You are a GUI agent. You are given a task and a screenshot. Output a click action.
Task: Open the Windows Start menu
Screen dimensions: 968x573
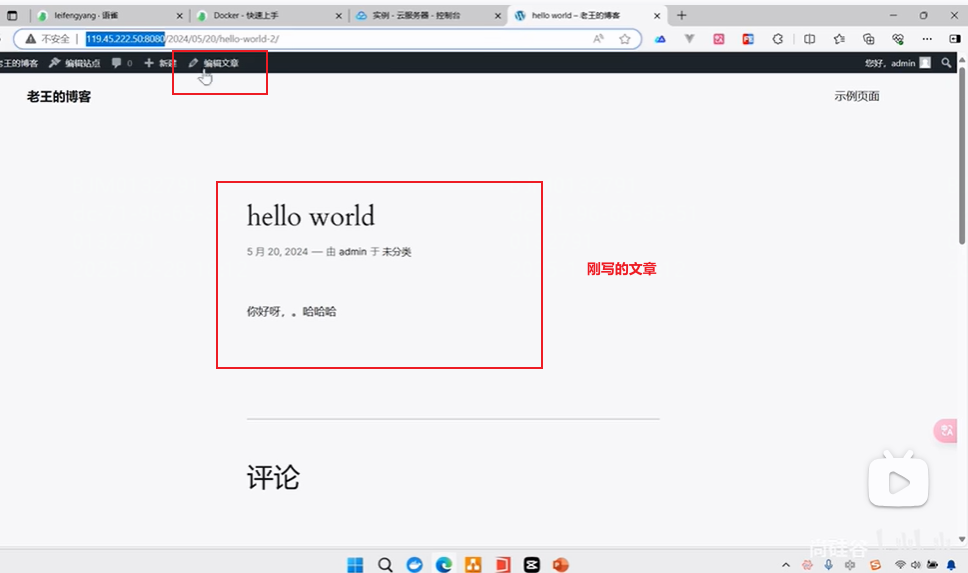[355, 564]
